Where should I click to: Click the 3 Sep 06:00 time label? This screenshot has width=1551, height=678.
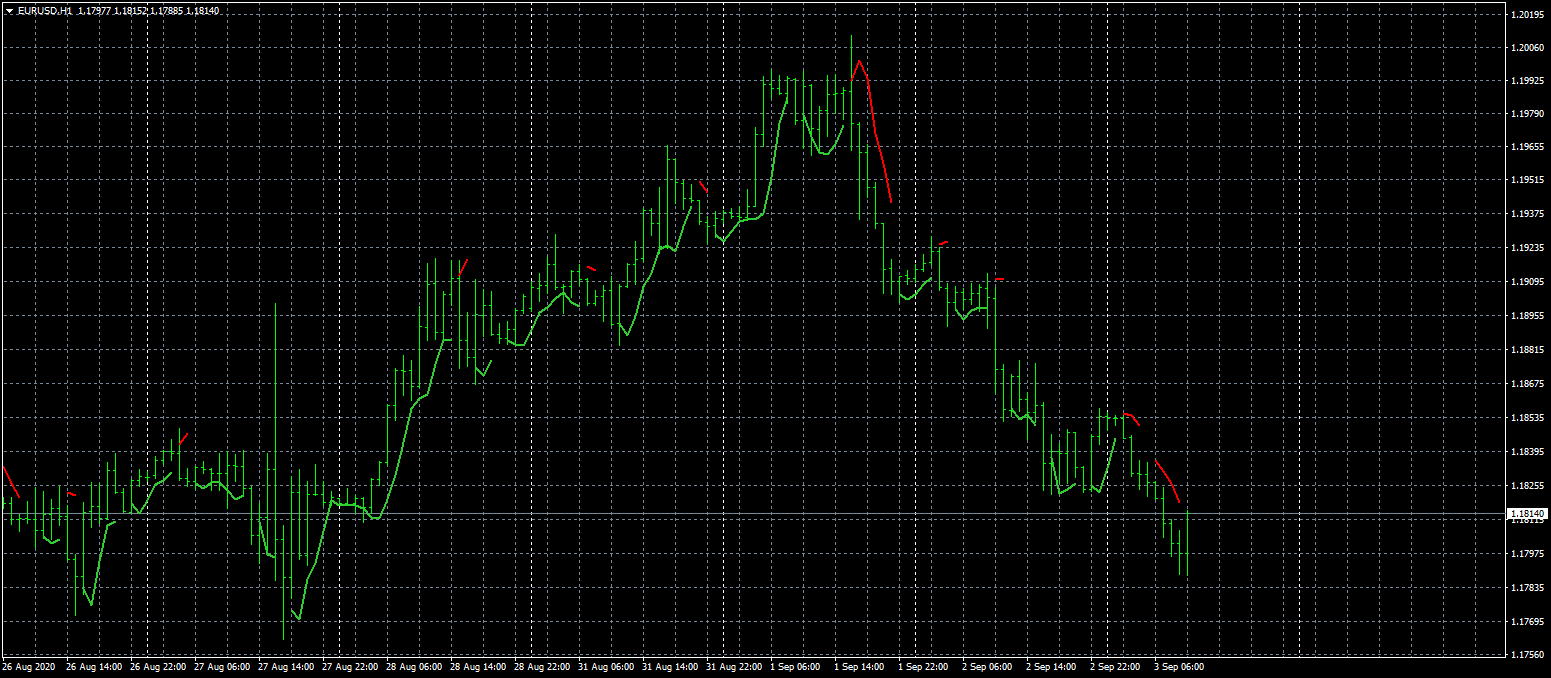pyautogui.click(x=1180, y=667)
